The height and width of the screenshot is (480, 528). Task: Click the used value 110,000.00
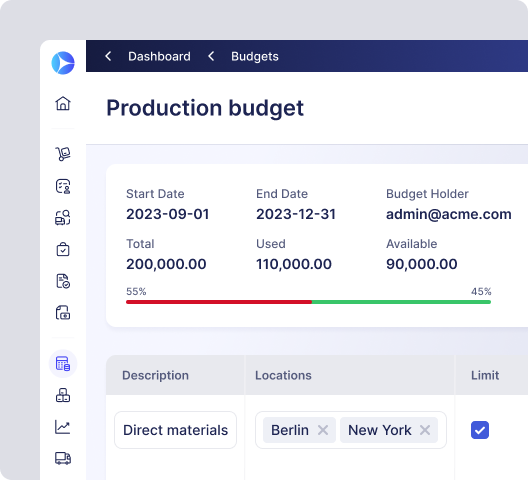tap(294, 264)
